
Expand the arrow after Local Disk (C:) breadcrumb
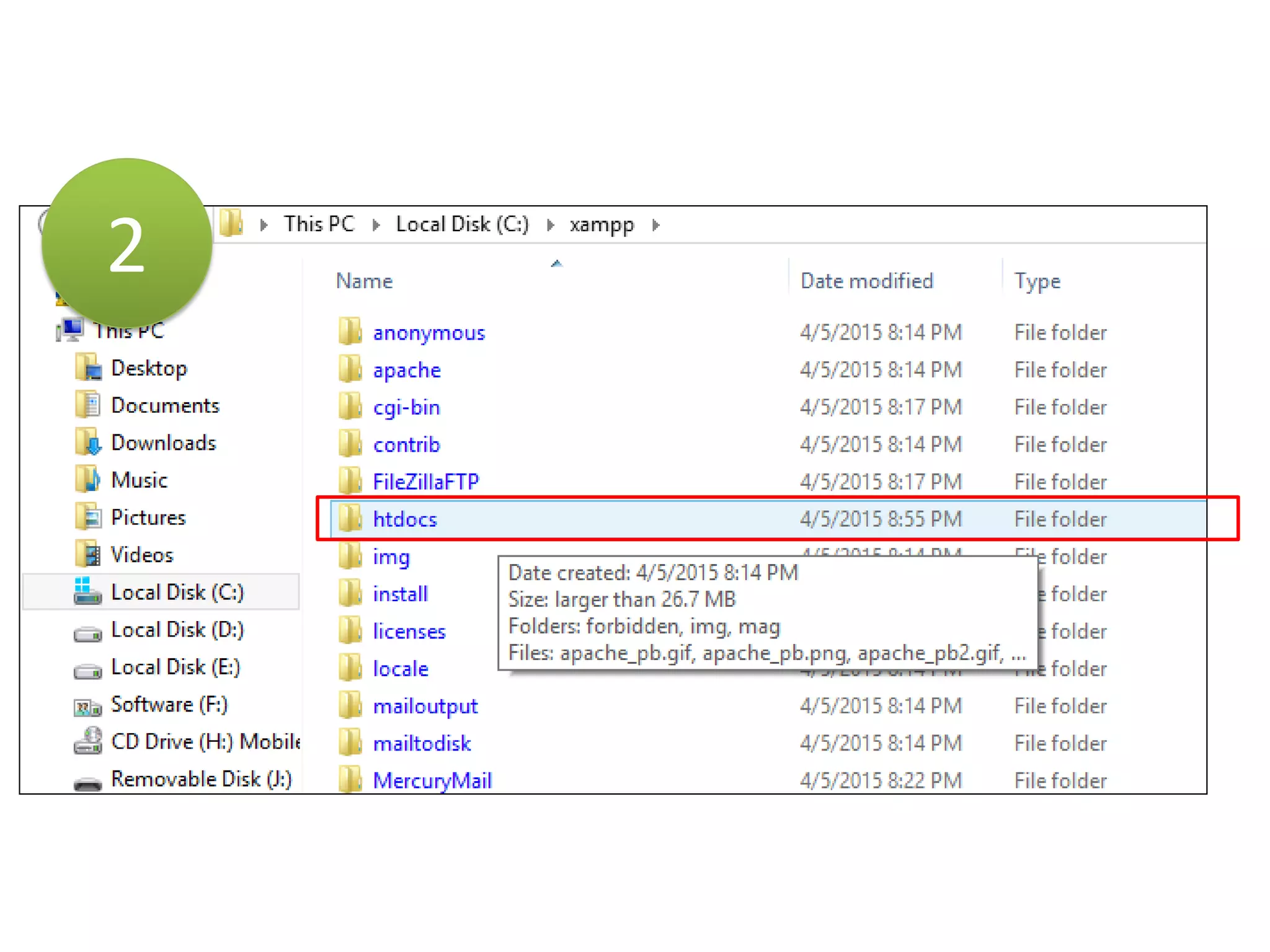click(x=550, y=225)
